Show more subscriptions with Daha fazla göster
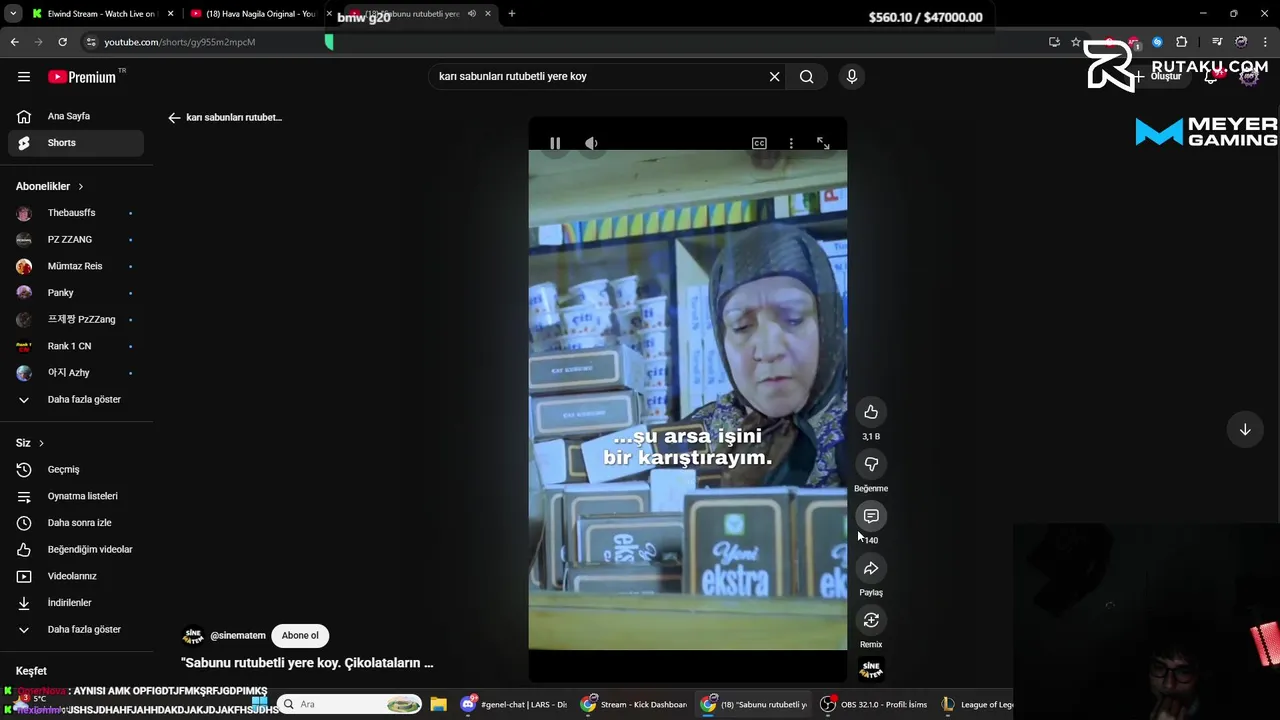The image size is (1280, 720). (76, 399)
